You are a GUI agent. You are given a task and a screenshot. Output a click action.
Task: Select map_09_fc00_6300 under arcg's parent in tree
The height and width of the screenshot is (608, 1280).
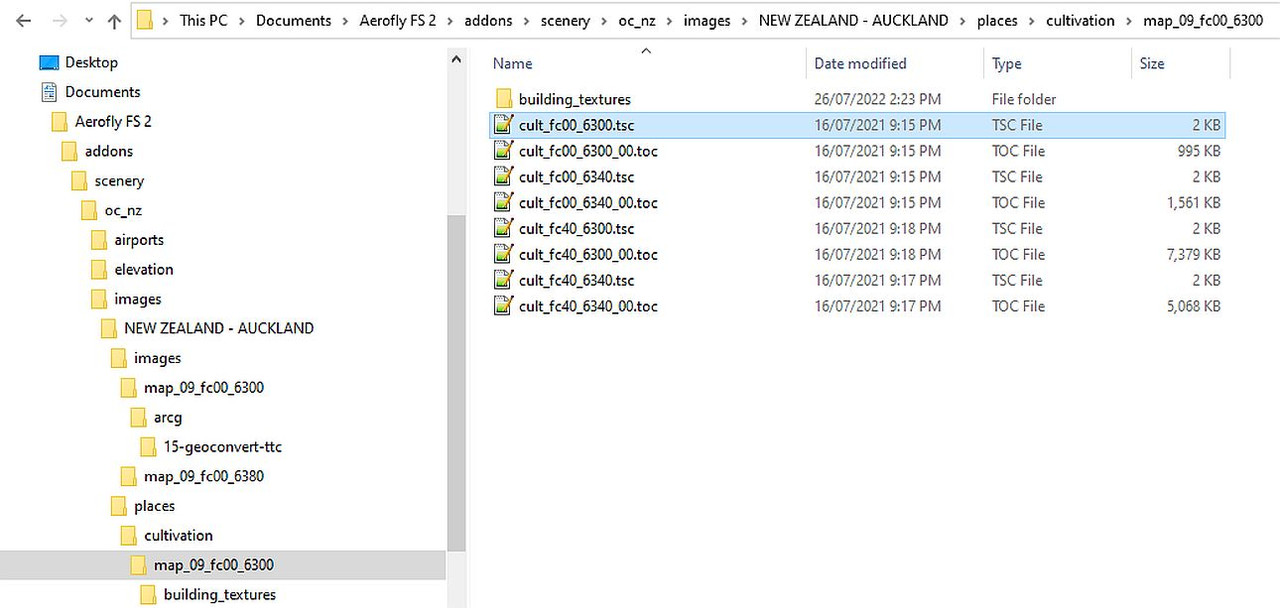[x=204, y=388]
